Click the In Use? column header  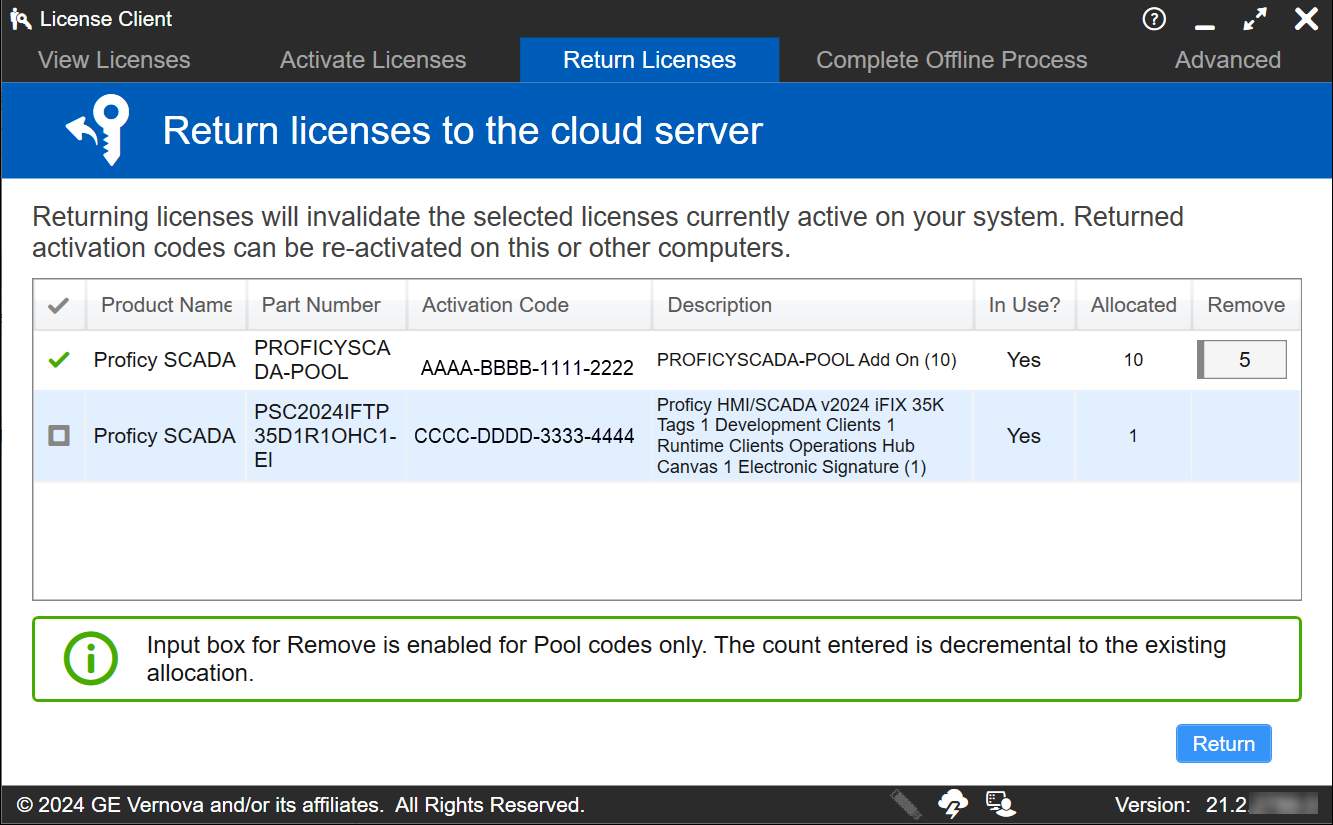pyautogui.click(x=1025, y=305)
